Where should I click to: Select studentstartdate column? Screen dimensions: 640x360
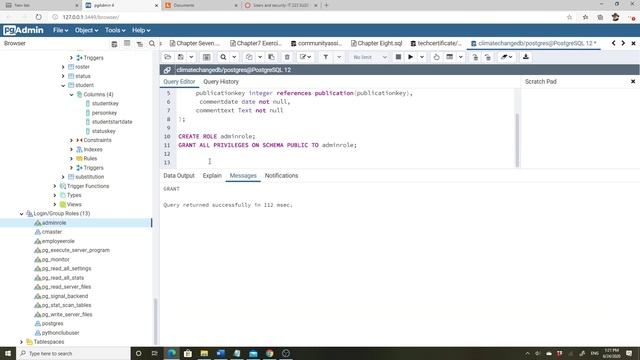click(112, 122)
